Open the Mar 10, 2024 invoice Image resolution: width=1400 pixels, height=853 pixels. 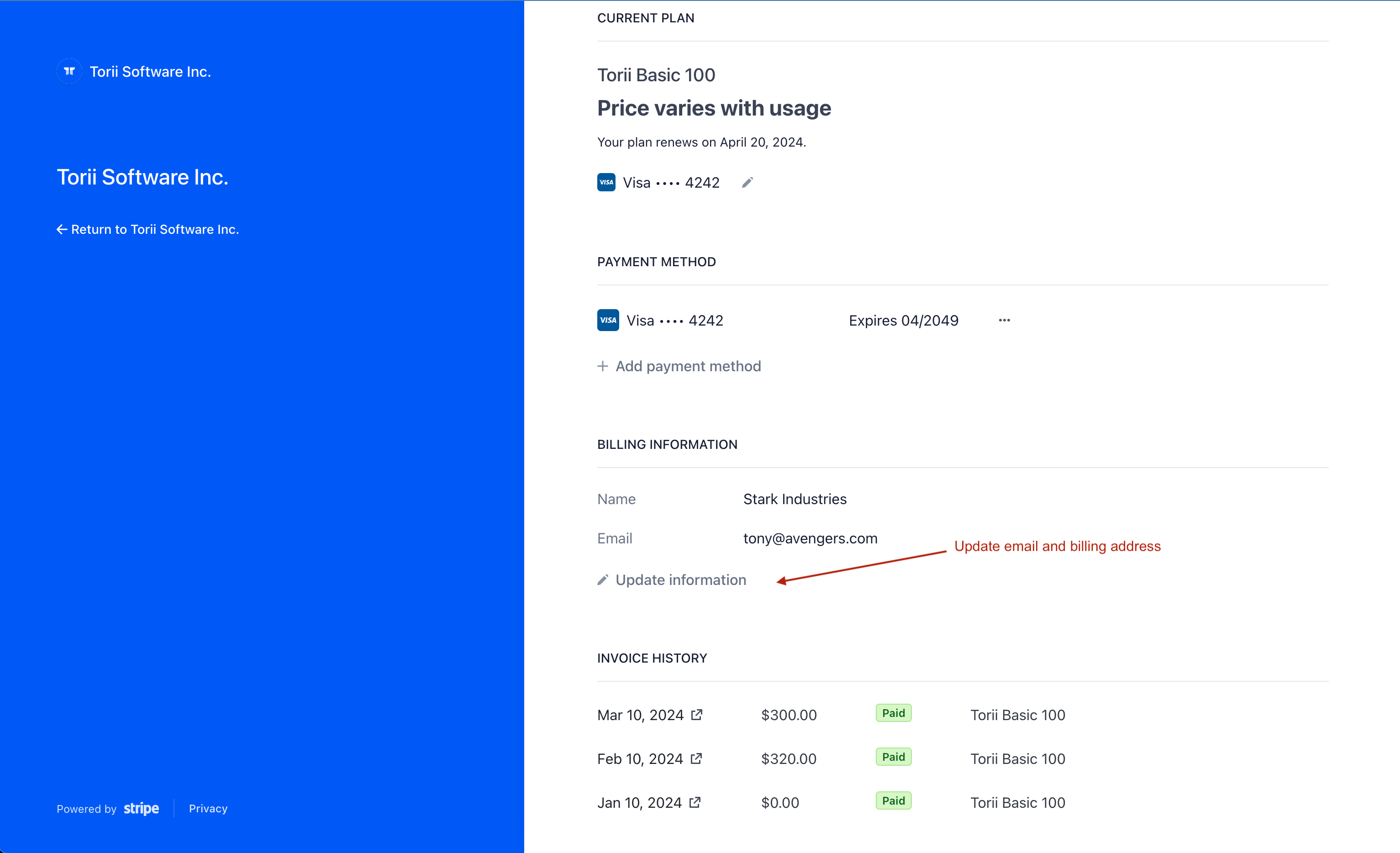pos(650,715)
